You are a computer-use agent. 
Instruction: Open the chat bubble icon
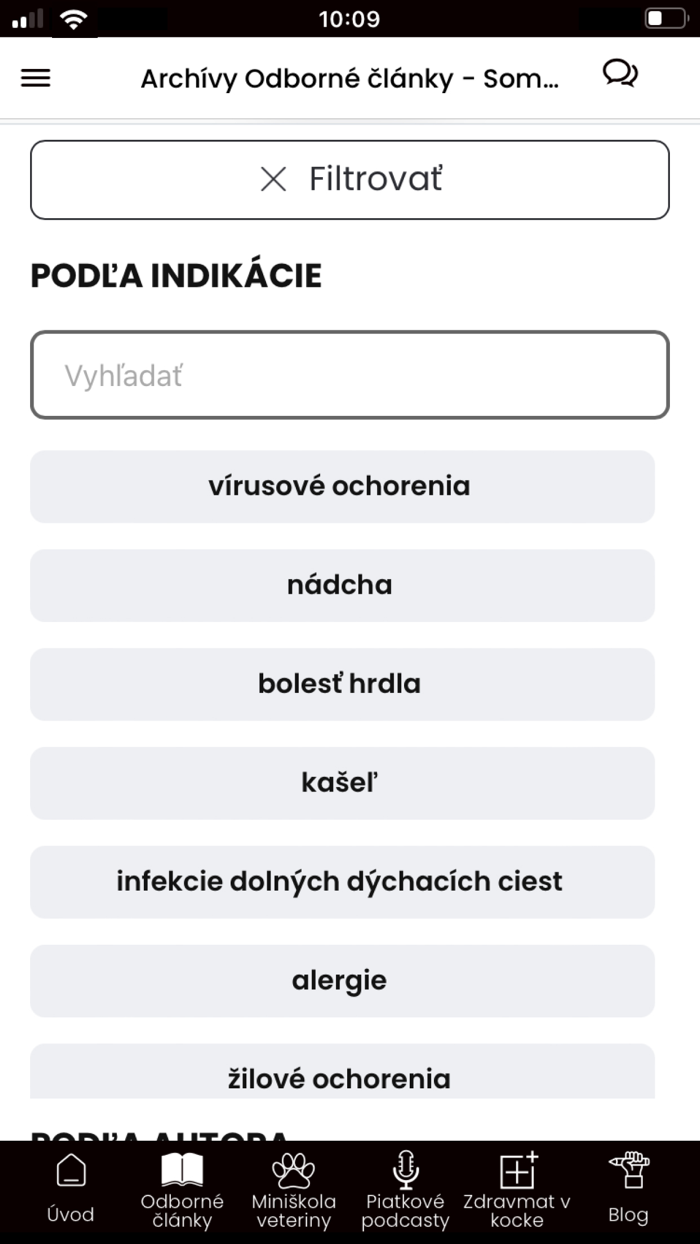[621, 74]
